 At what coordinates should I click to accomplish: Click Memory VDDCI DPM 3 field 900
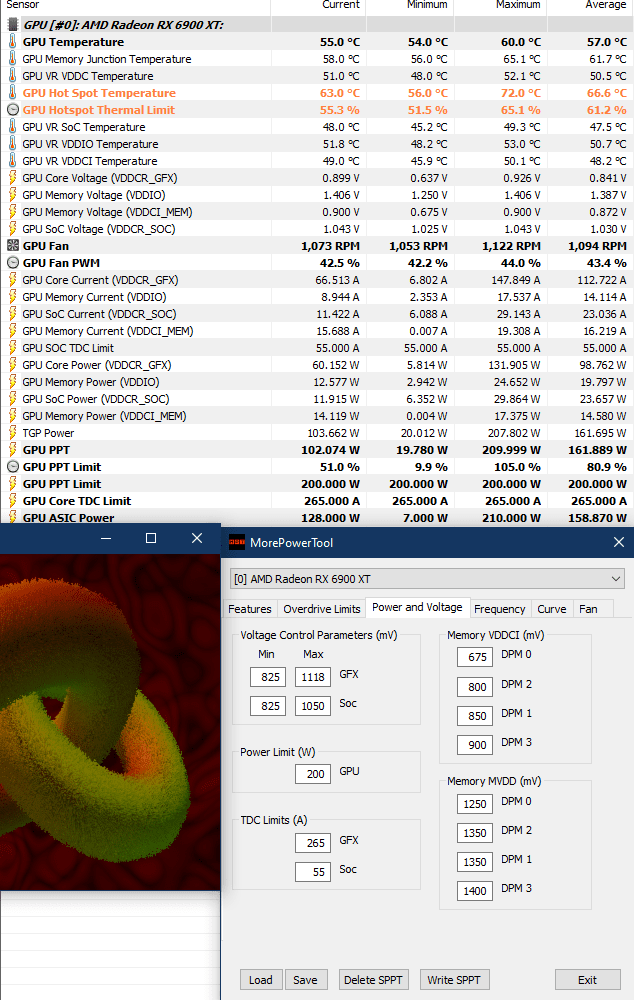coord(475,745)
